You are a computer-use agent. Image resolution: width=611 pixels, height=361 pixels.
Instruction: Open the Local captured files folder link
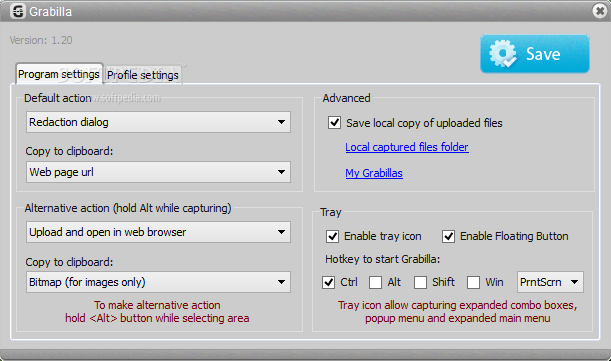coord(407,147)
